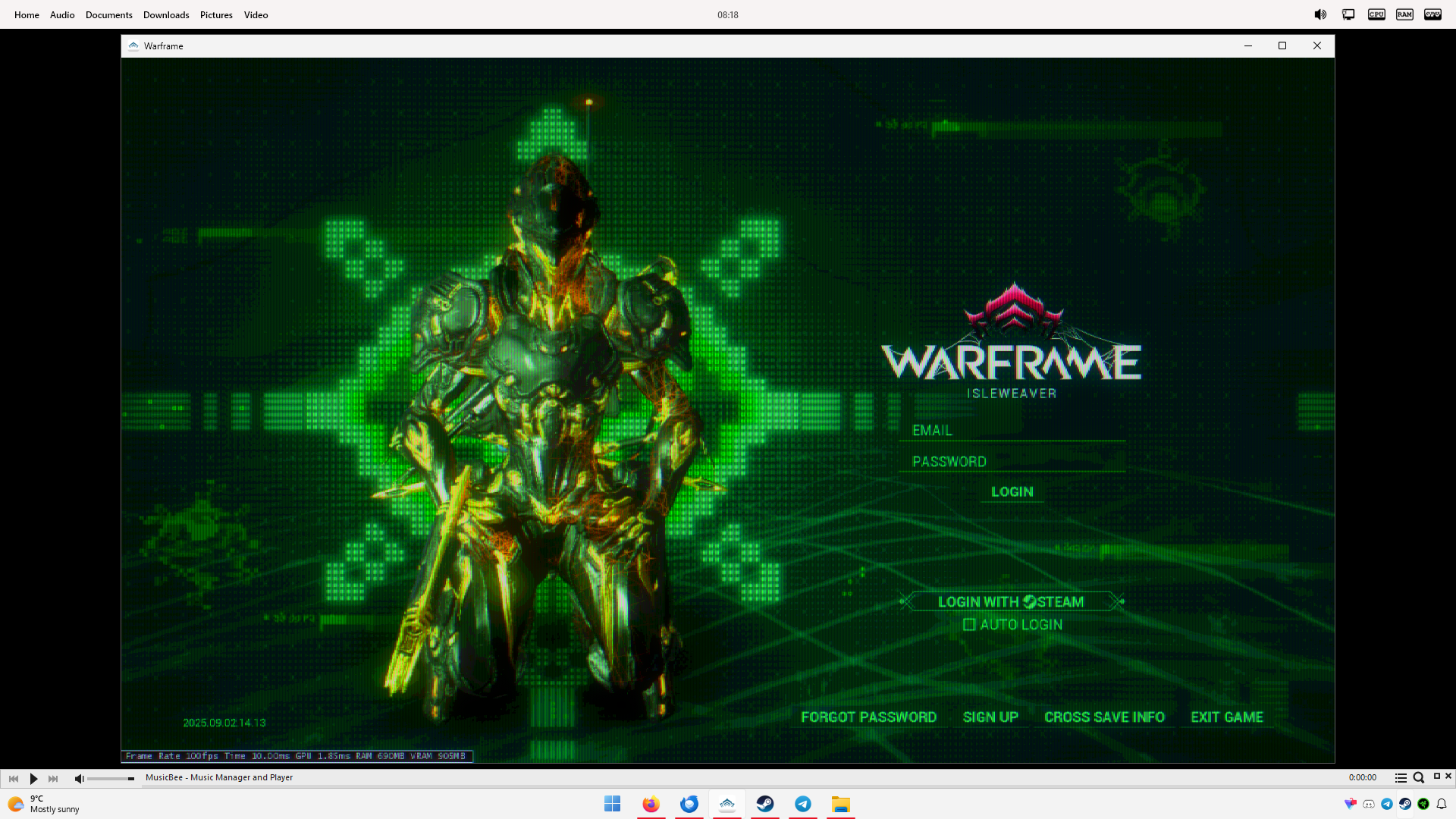Click the Password input field
Image resolution: width=1456 pixels, height=819 pixels.
[x=1012, y=461]
